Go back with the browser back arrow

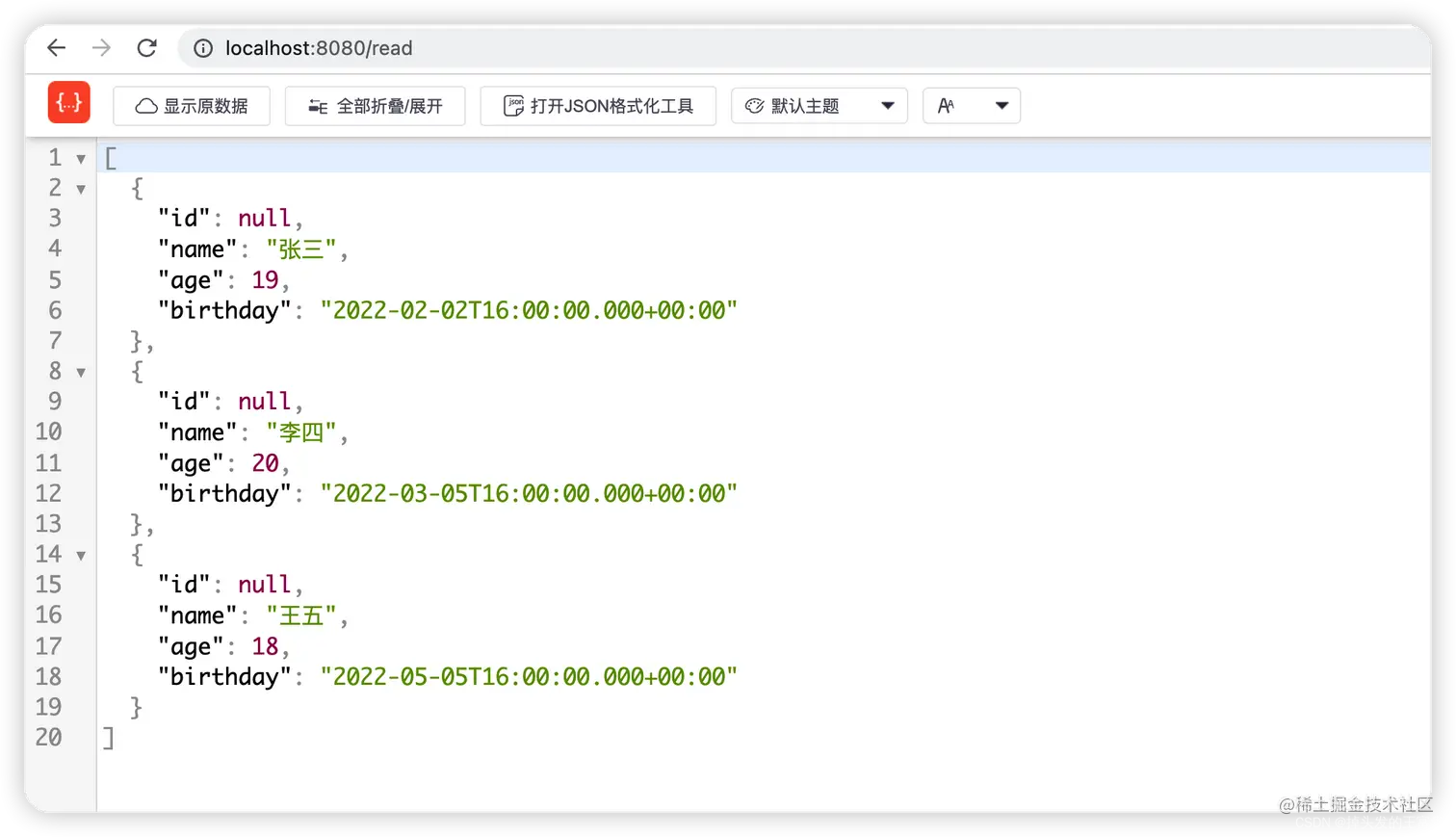pyautogui.click(x=57, y=48)
